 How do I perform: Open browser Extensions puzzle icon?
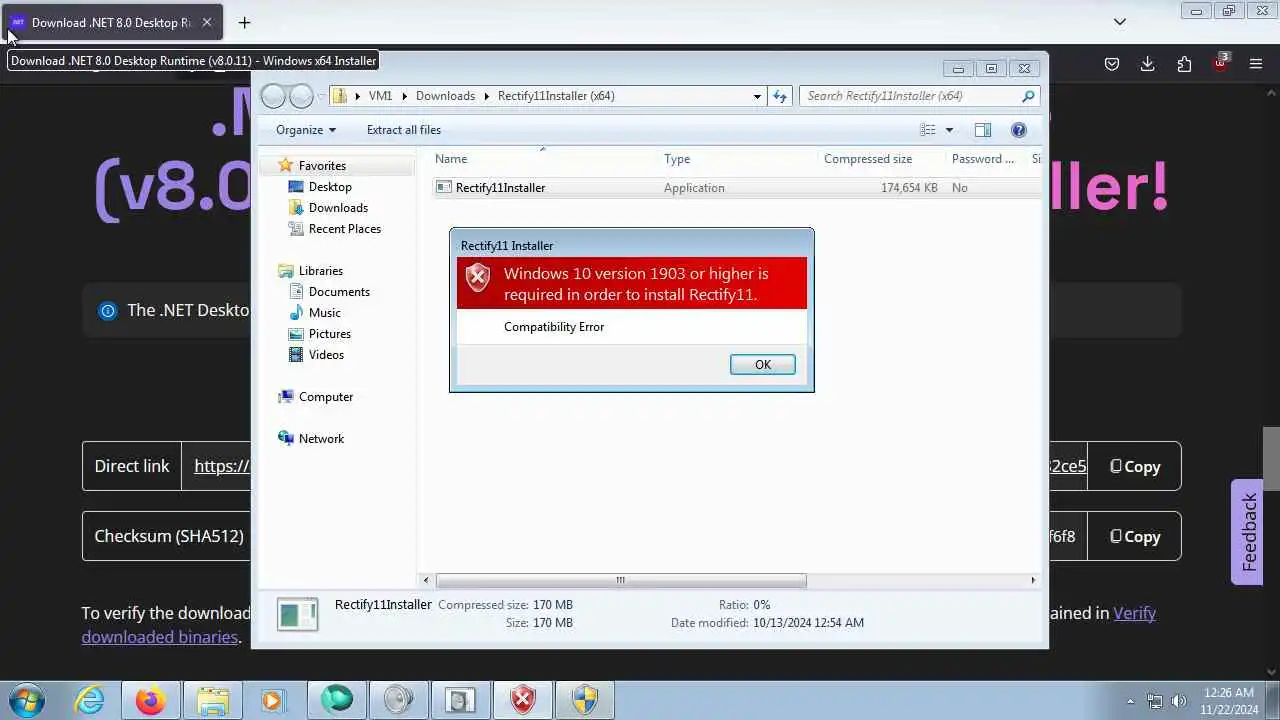point(1184,64)
